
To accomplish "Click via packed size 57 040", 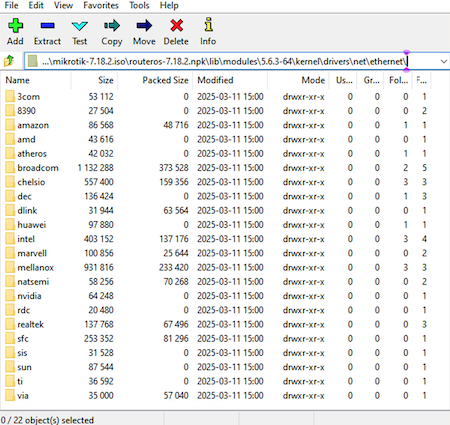I will click(x=176, y=396).
